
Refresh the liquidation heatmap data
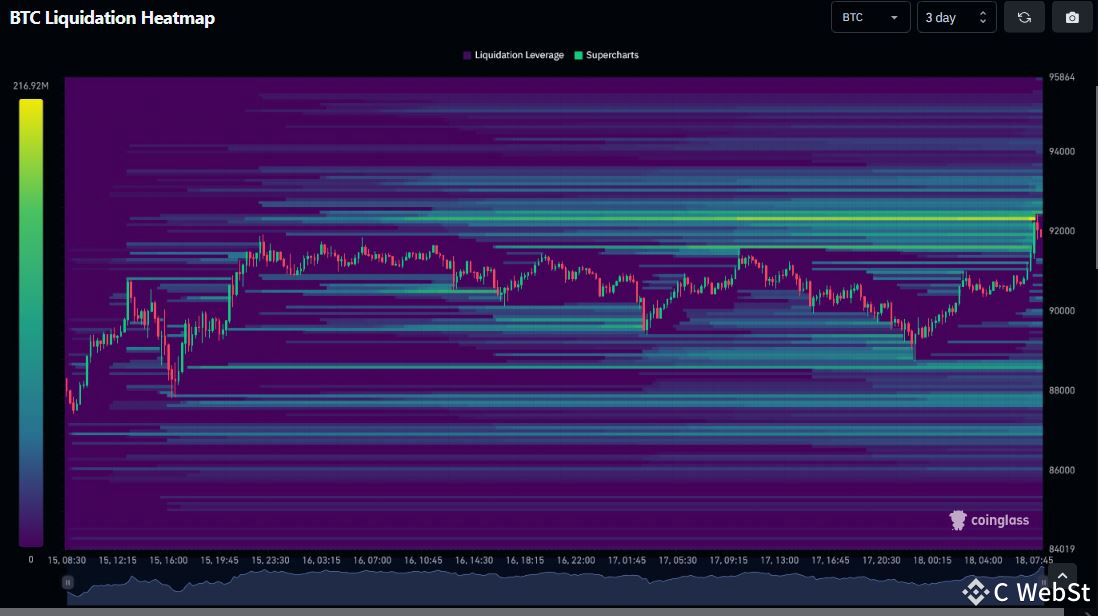point(1024,18)
